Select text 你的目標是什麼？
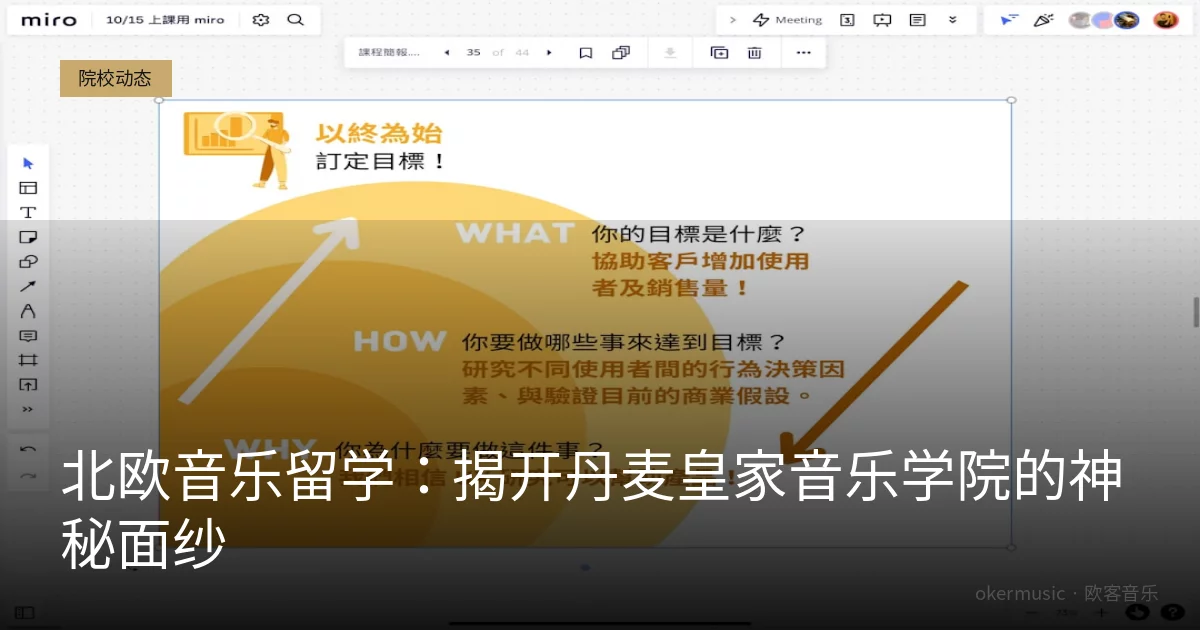Image resolution: width=1200 pixels, height=630 pixels. click(x=698, y=235)
